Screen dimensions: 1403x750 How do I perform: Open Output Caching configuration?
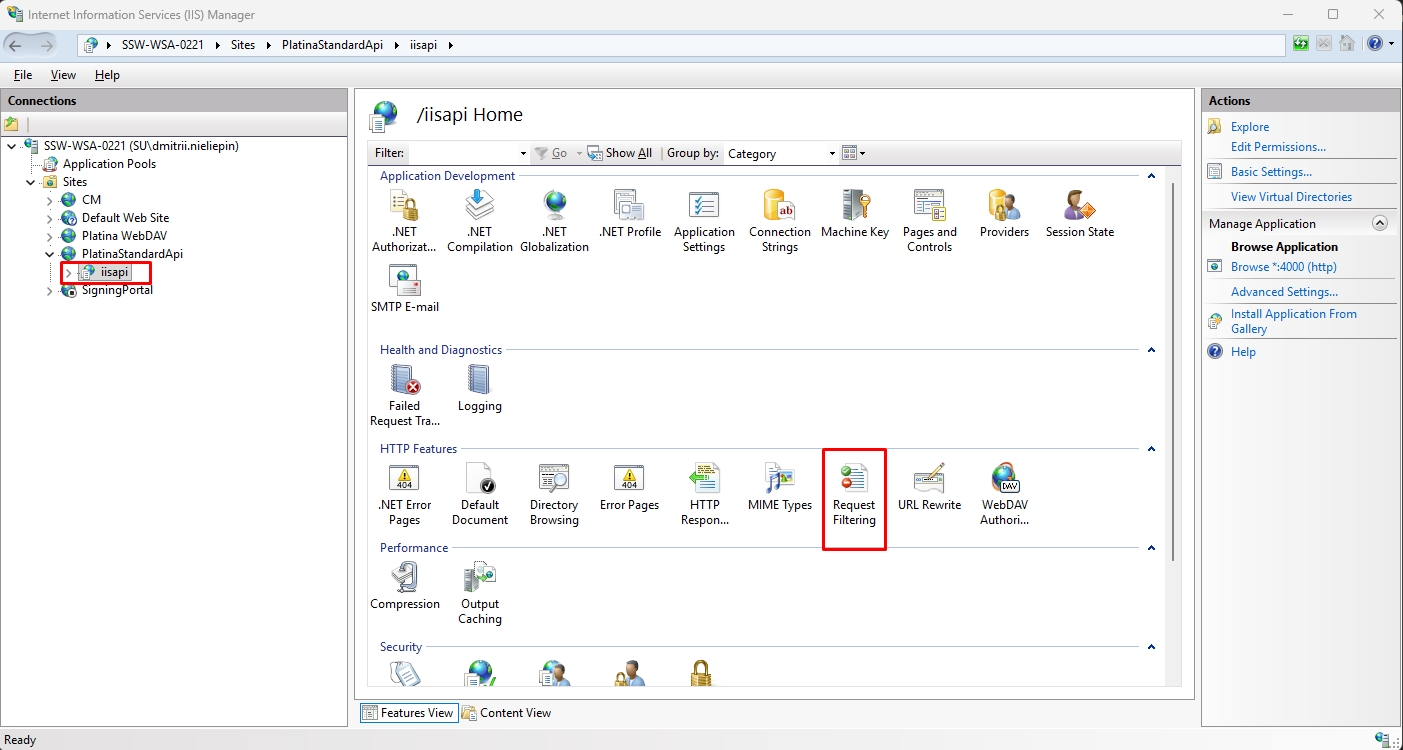[479, 592]
